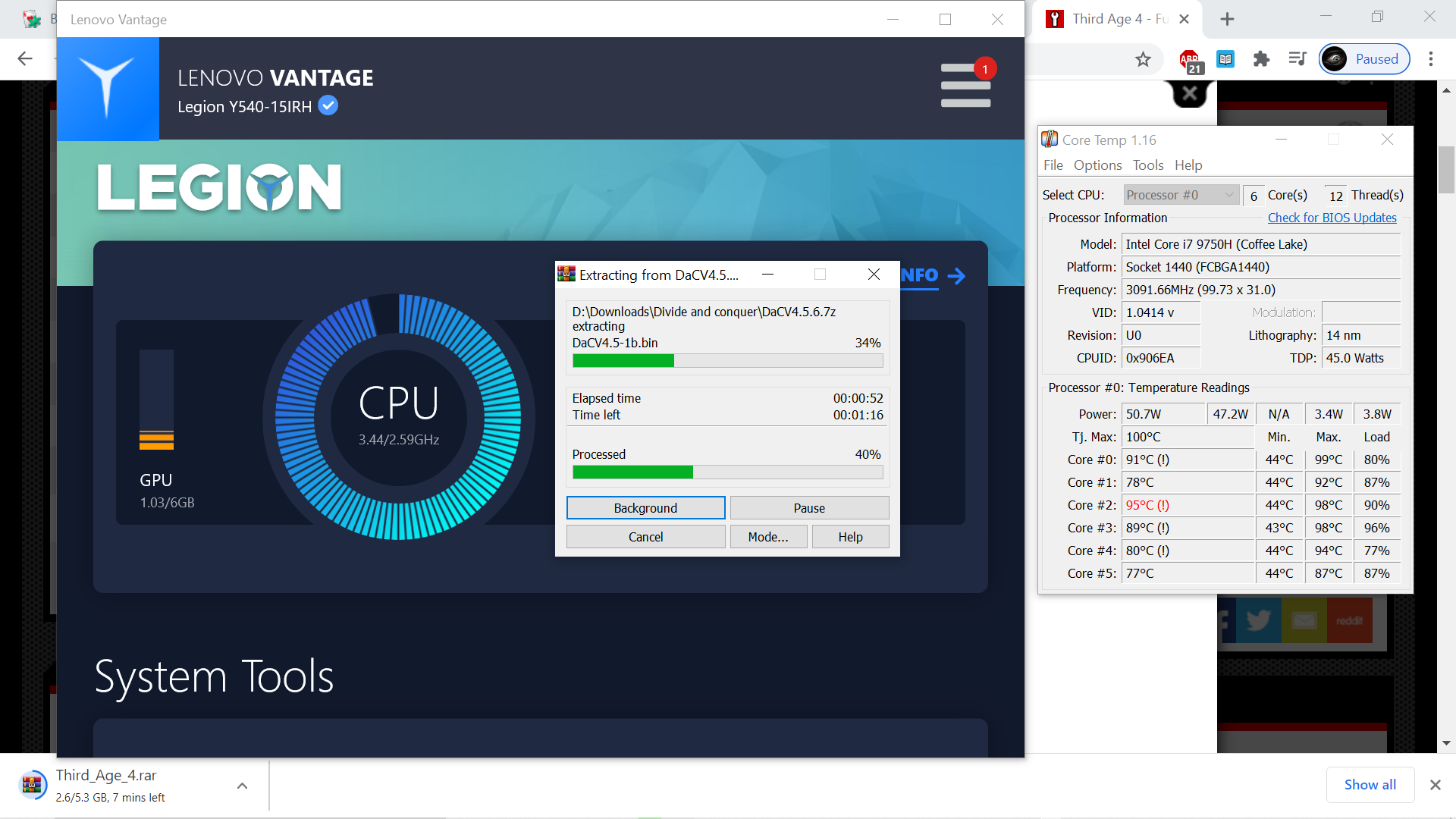Viewport: 1456px width, 819px height.
Task: Open Core Temp Options menu
Action: click(x=1097, y=165)
